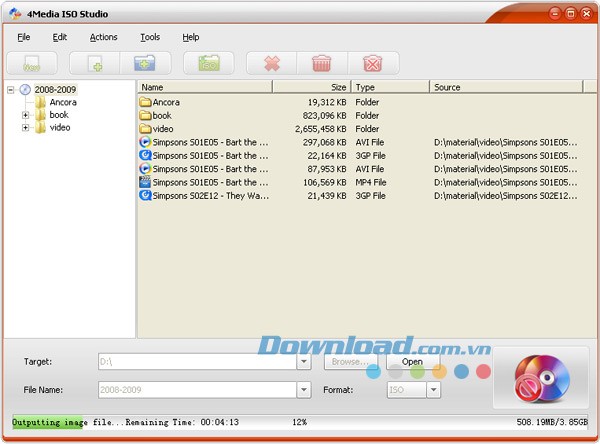Sort the file list by Size column

pyautogui.click(x=310, y=87)
